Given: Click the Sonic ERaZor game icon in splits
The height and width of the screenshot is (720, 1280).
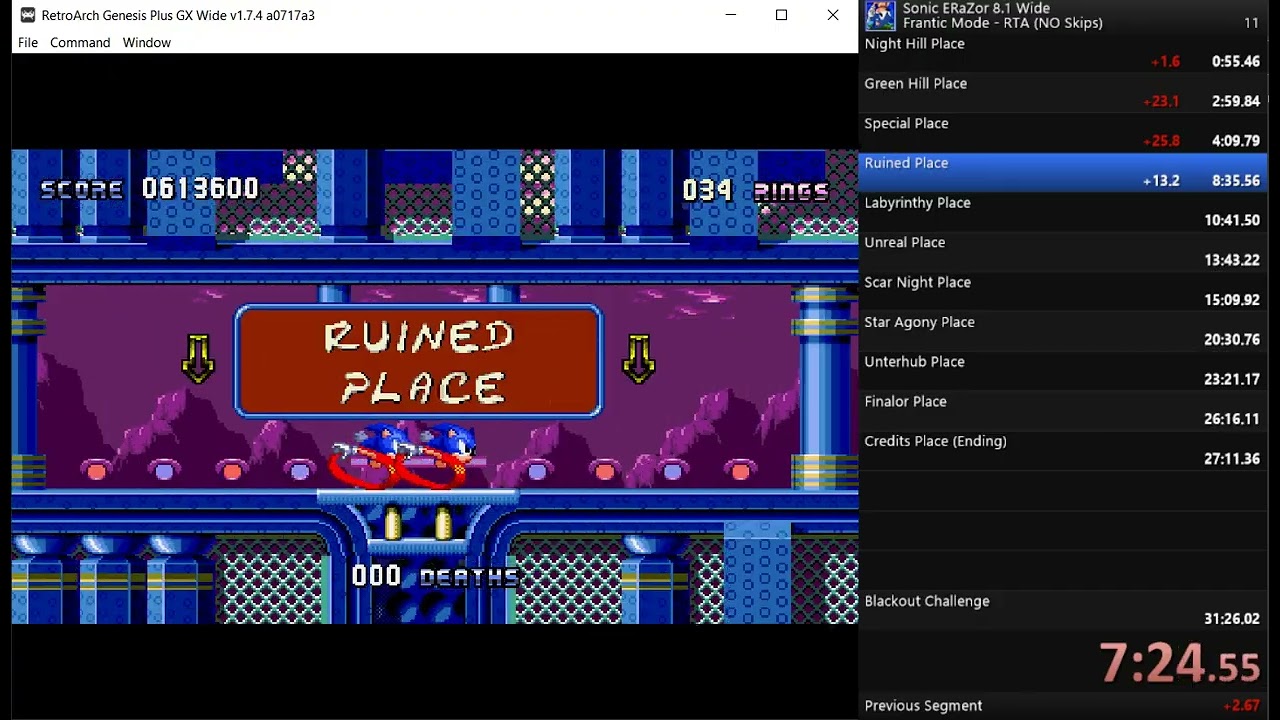Looking at the screenshot, I should [x=880, y=16].
